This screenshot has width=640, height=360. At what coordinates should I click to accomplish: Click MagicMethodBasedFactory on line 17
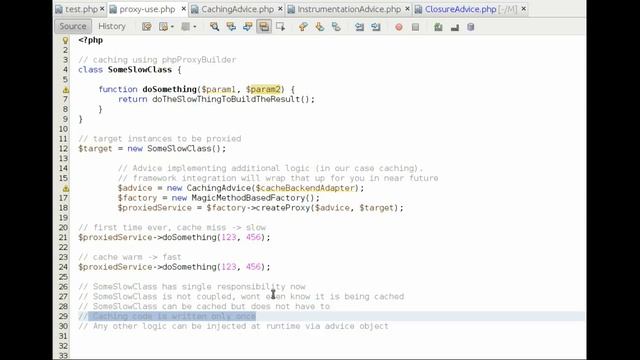point(248,198)
